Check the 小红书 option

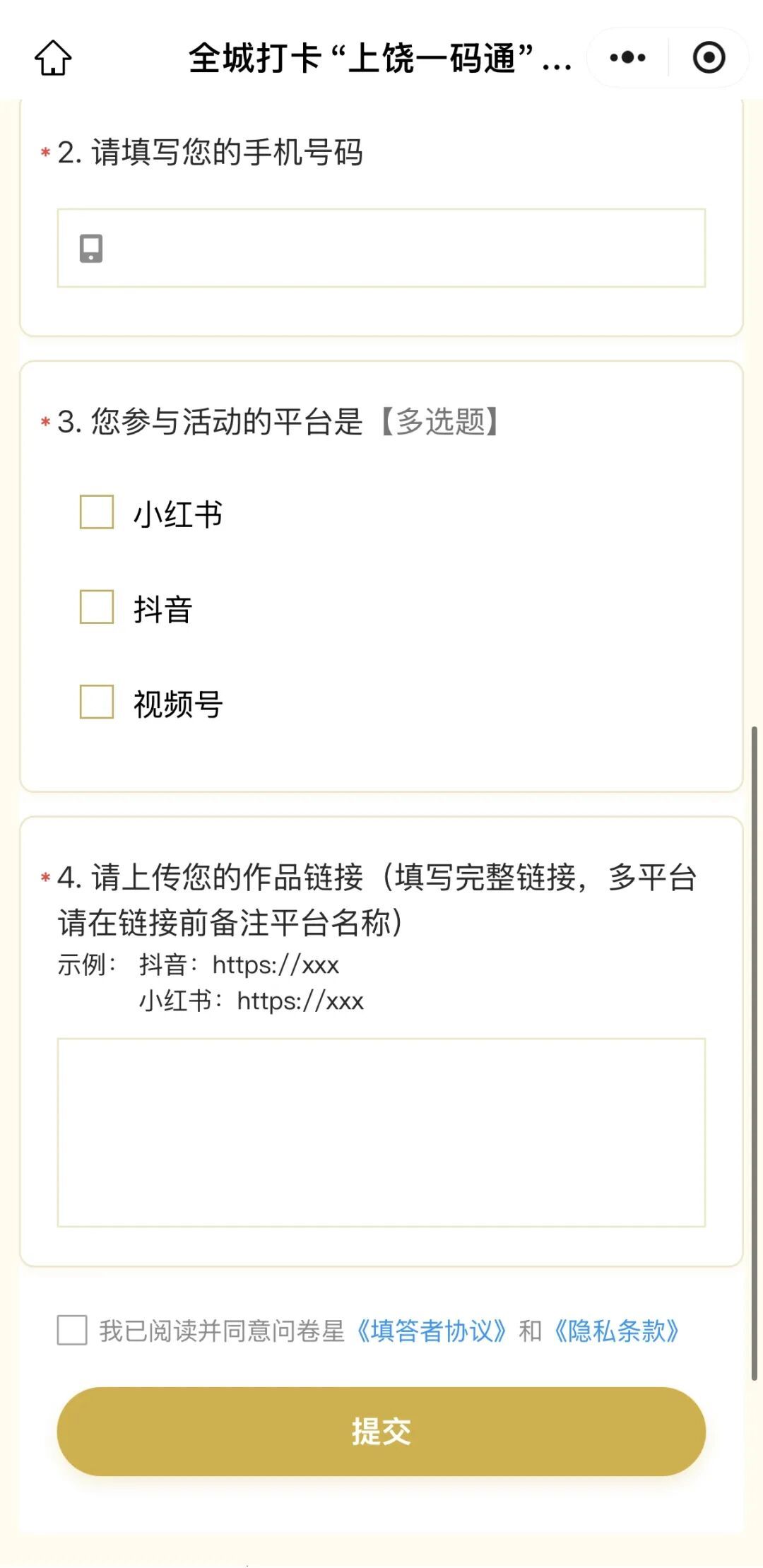tap(97, 512)
